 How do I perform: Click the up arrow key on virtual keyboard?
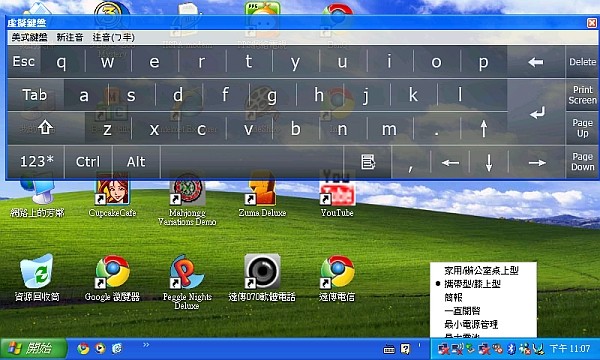coord(484,129)
